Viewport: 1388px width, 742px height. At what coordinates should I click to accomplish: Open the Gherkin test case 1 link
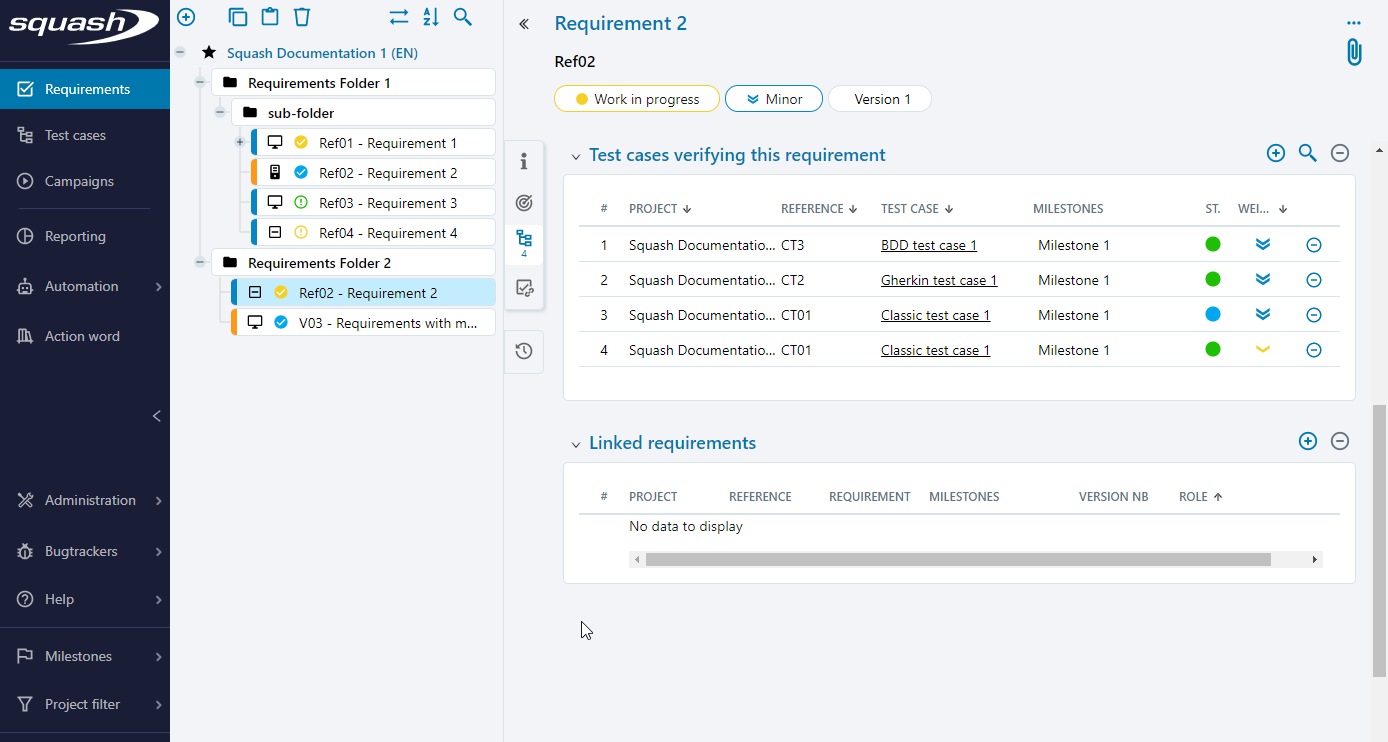pos(938,280)
